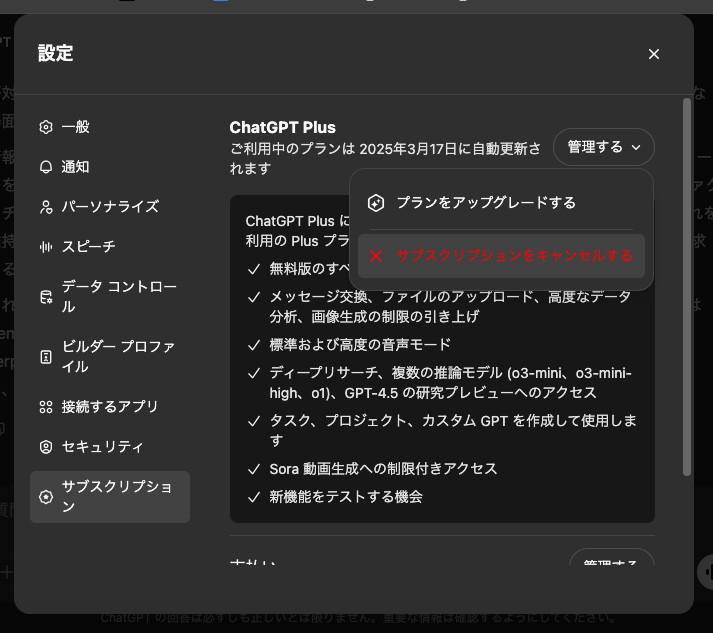The height and width of the screenshot is (633, 713).
Task: Open データ コントロール settings
Action: [110, 297]
